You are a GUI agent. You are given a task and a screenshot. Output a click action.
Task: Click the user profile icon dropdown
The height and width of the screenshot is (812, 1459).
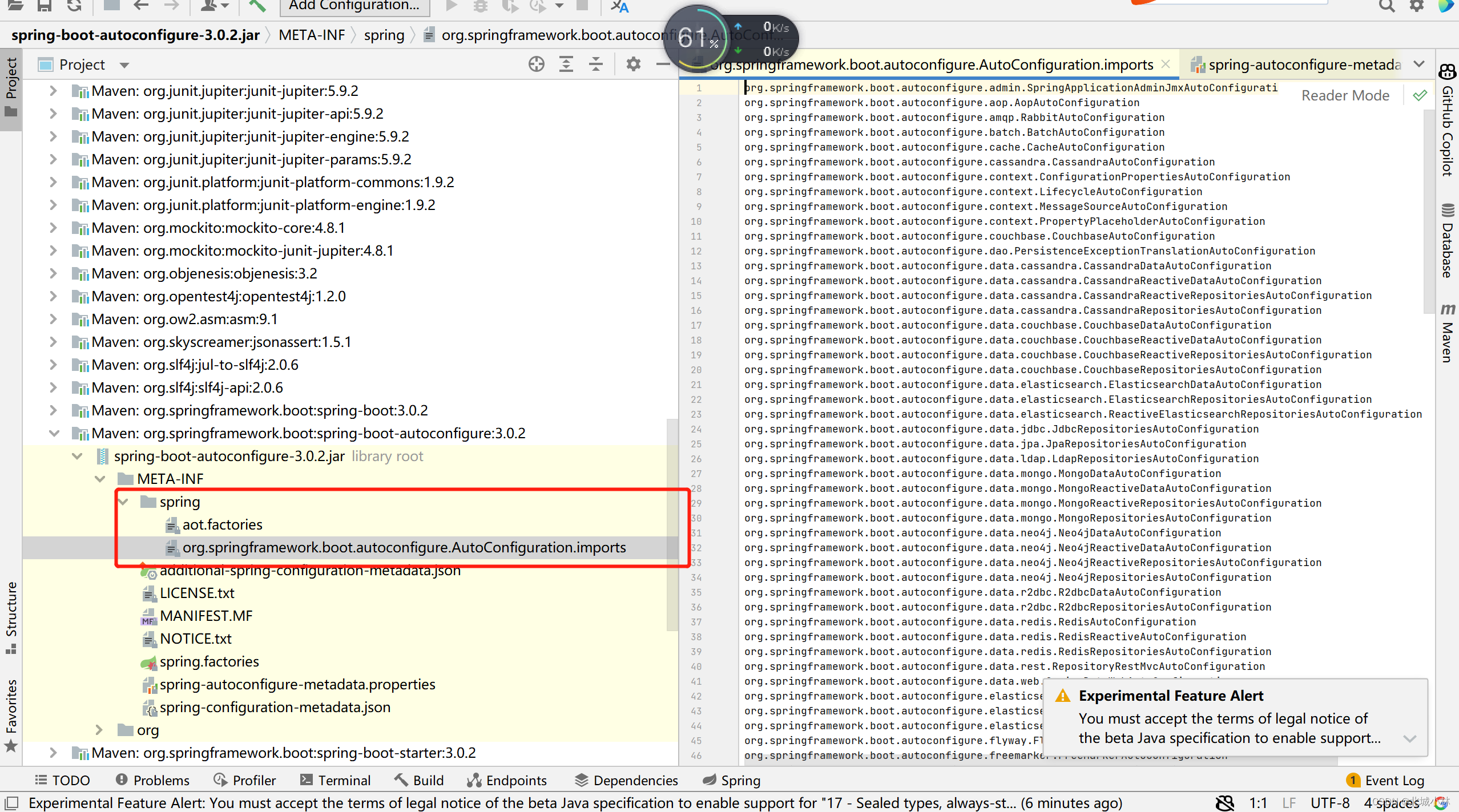click(215, 6)
